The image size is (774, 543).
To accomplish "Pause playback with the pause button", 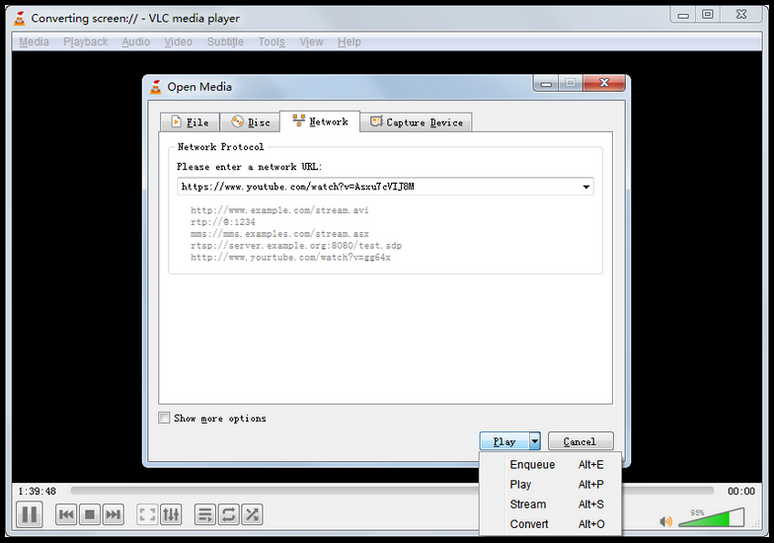I will [29, 515].
